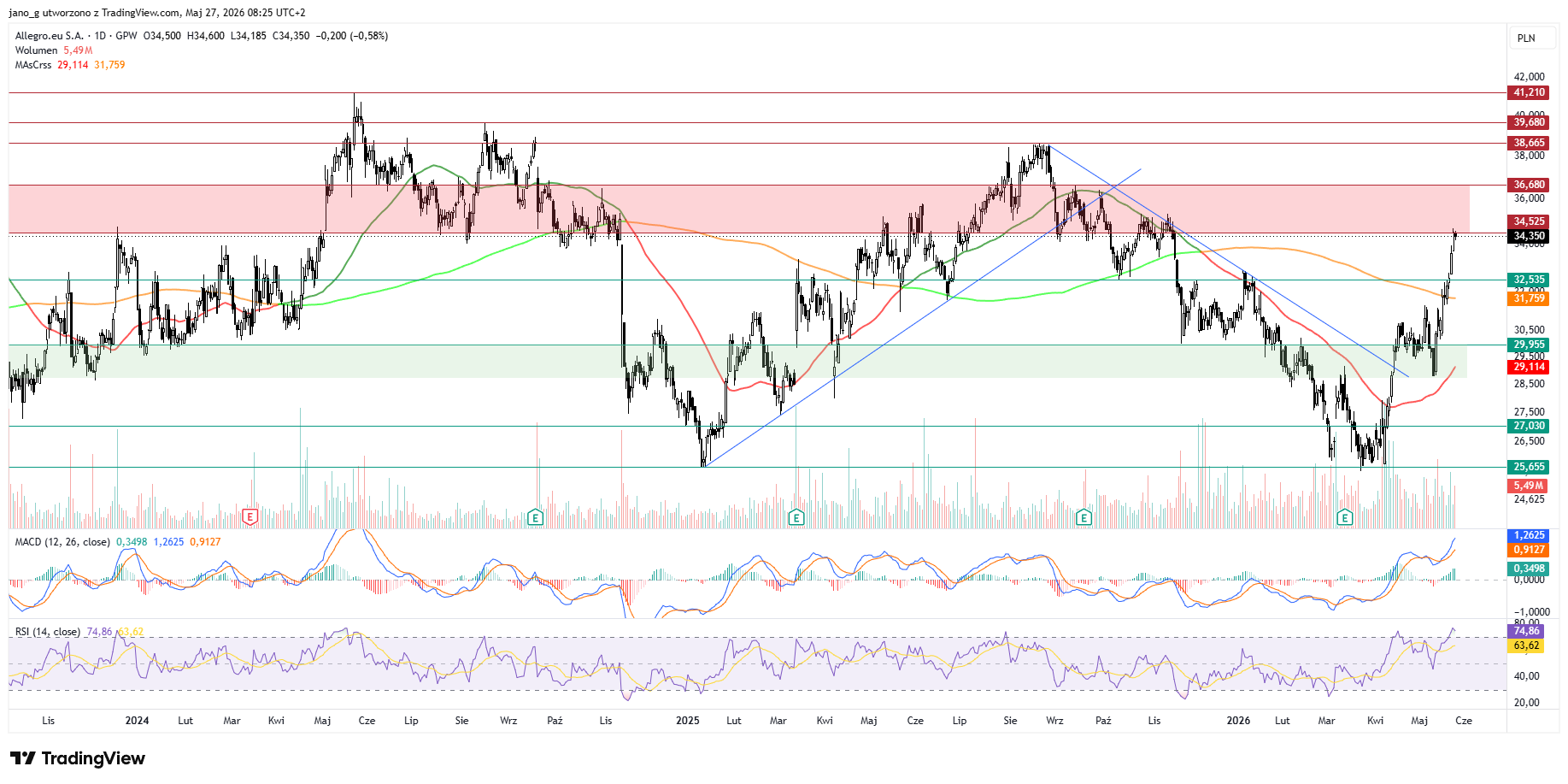Viewport: 1568px width, 784px height.
Task: Click the Wolumen indicator legend
Action: pyautogui.click(x=36, y=50)
